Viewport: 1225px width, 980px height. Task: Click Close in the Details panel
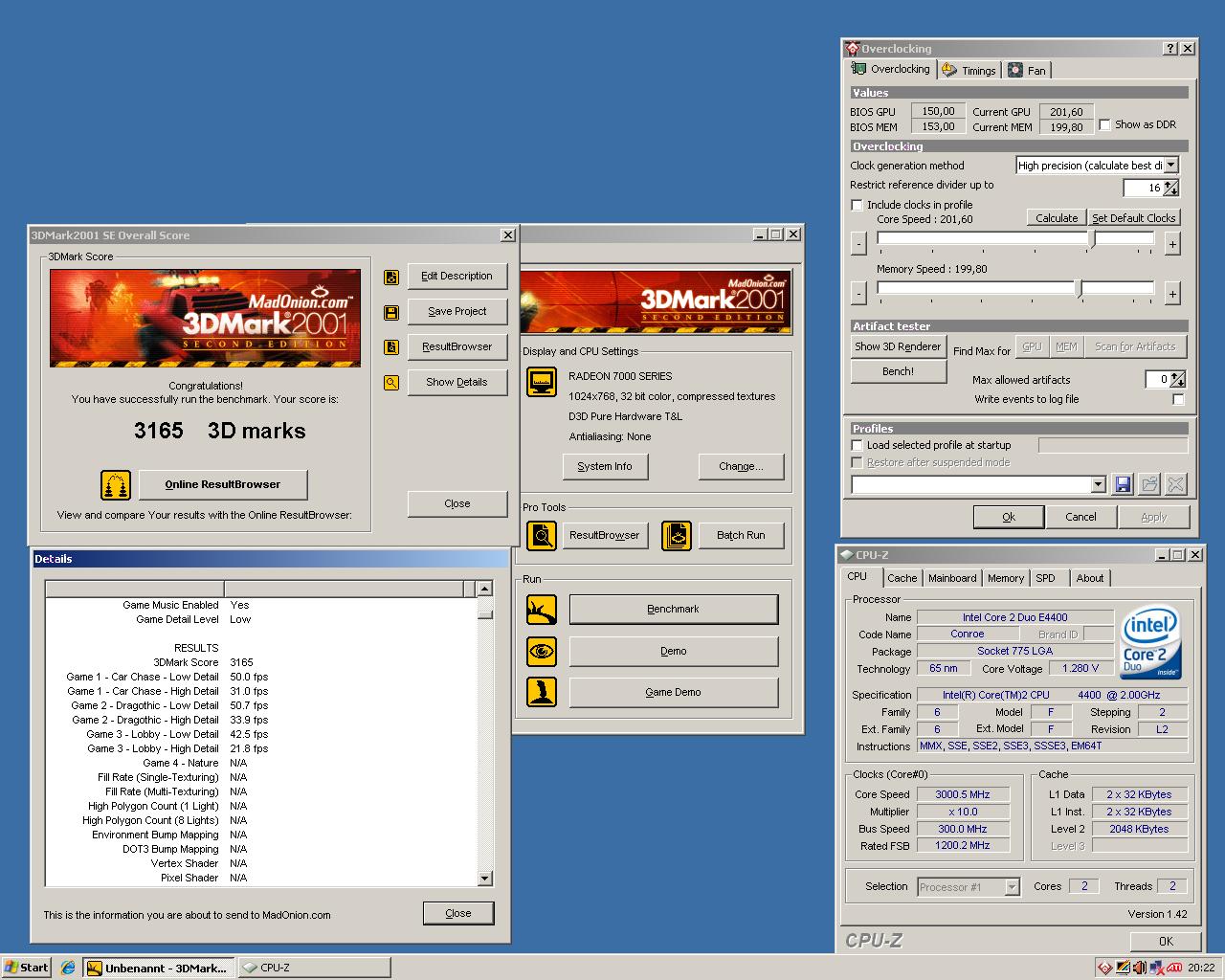click(x=458, y=913)
